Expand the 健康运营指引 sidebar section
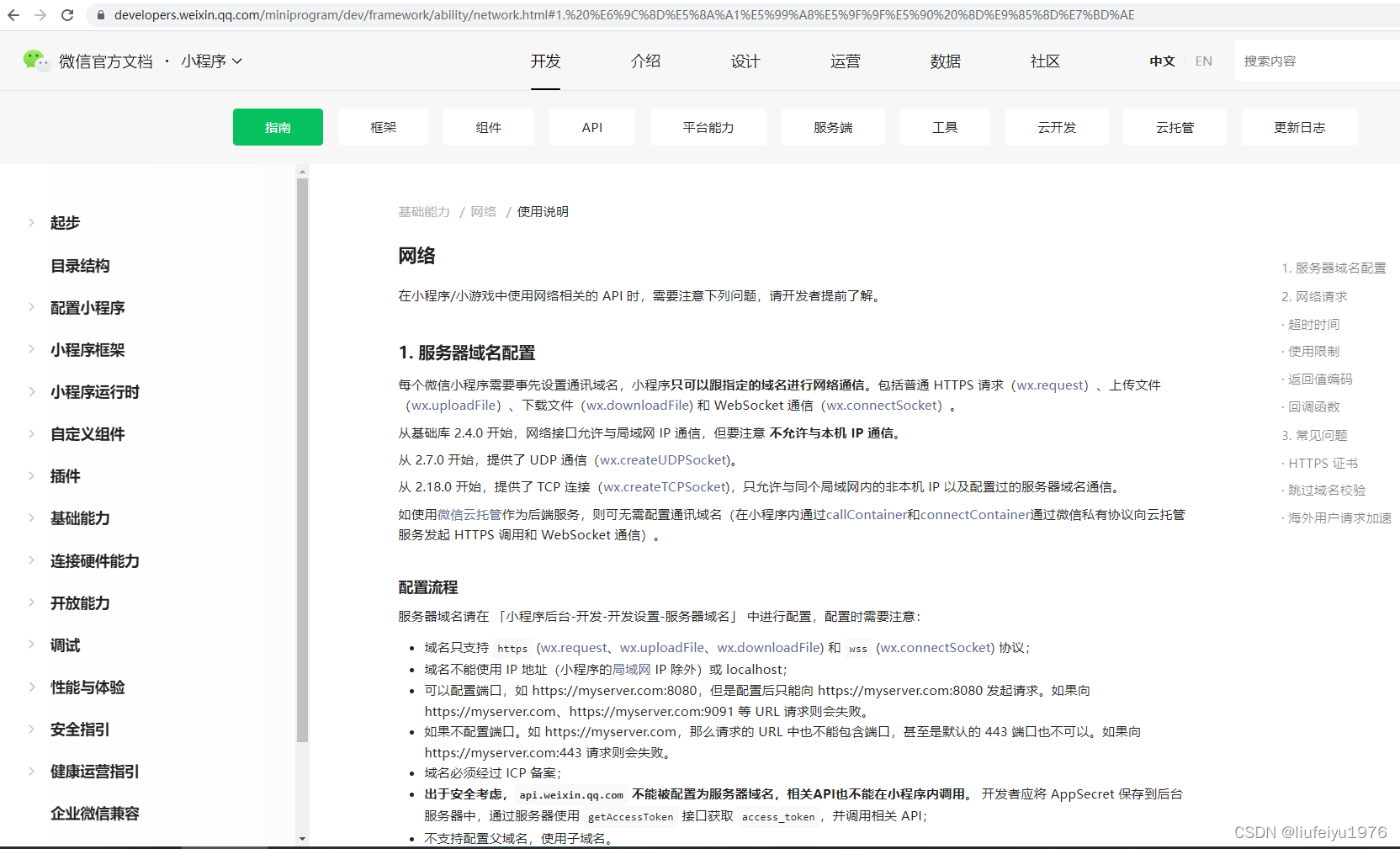This screenshot has height=849, width=1400. pos(31,772)
